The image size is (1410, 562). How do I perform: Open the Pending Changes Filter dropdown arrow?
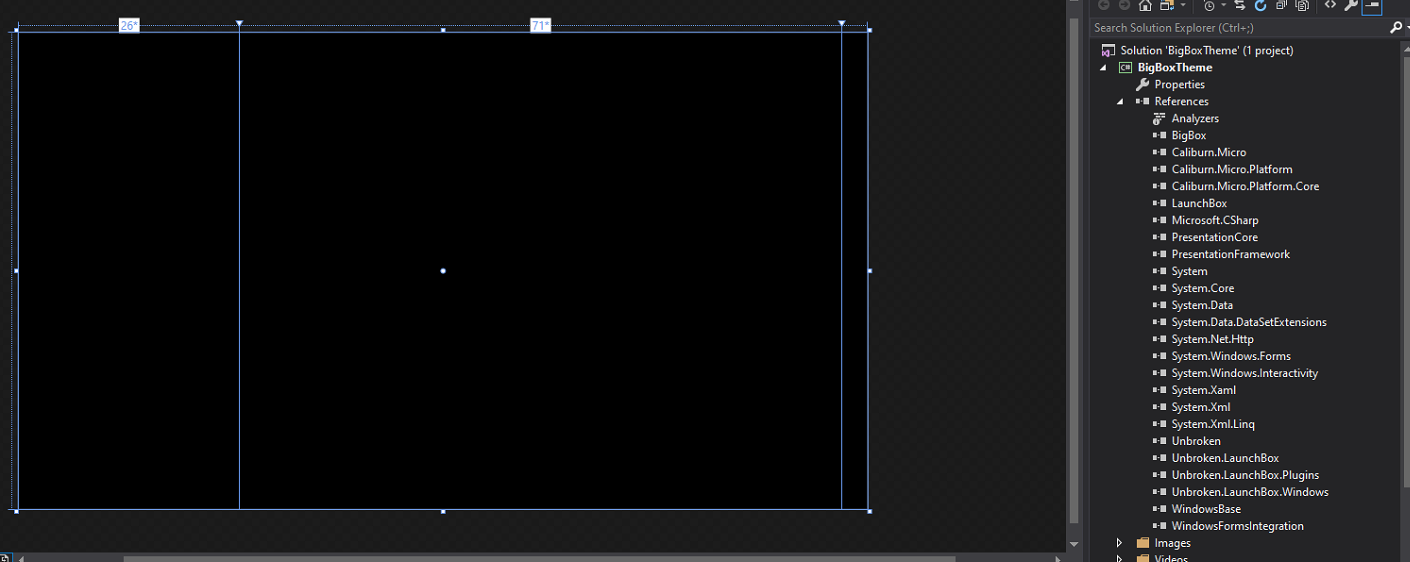click(1223, 5)
